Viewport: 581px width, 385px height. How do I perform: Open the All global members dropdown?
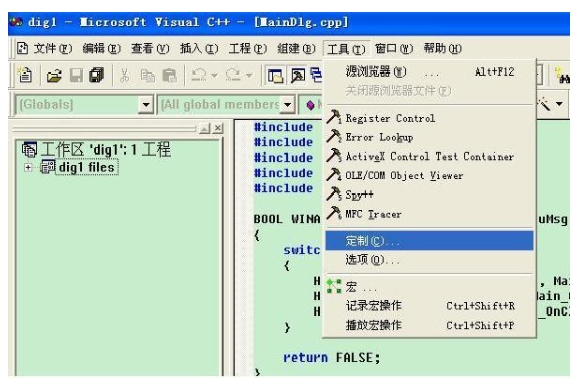tap(288, 105)
